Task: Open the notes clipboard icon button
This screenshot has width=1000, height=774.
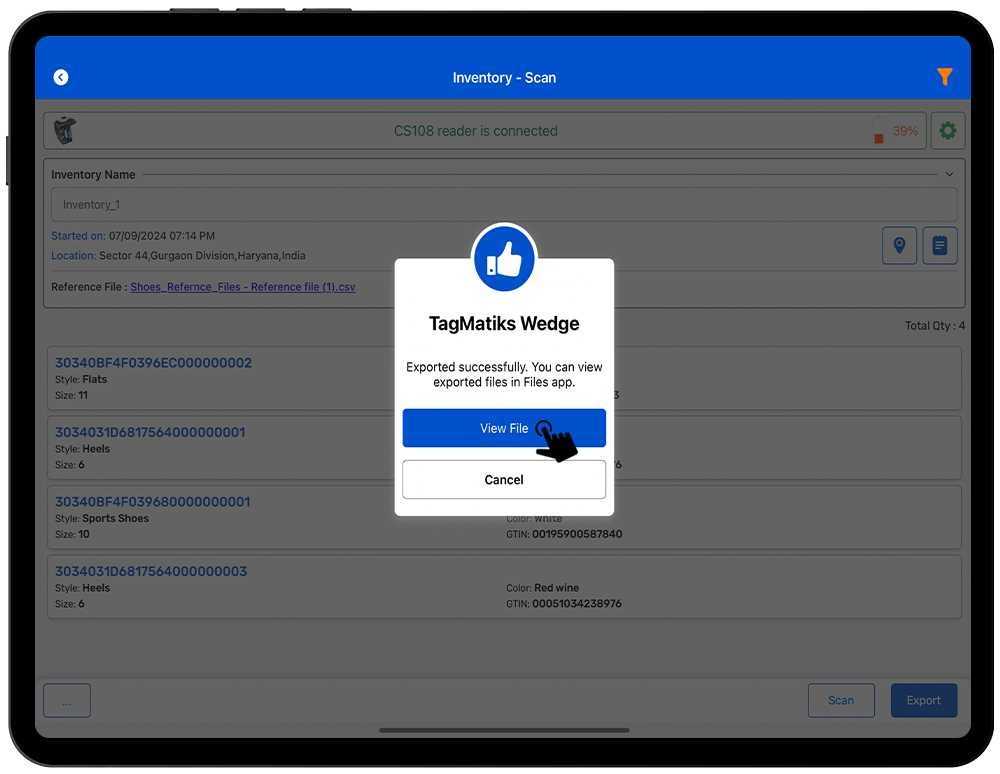Action: point(940,245)
